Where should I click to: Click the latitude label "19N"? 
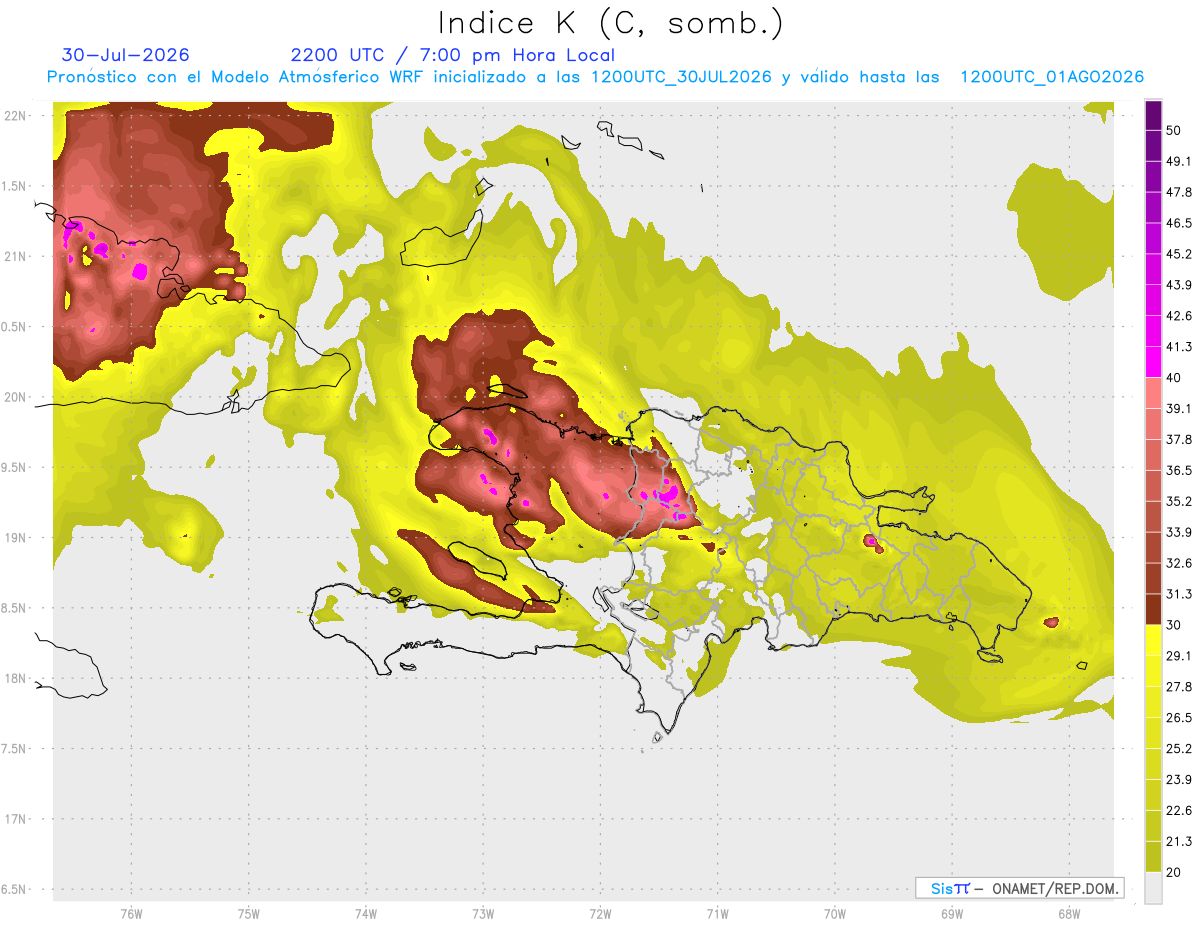[x=15, y=537]
